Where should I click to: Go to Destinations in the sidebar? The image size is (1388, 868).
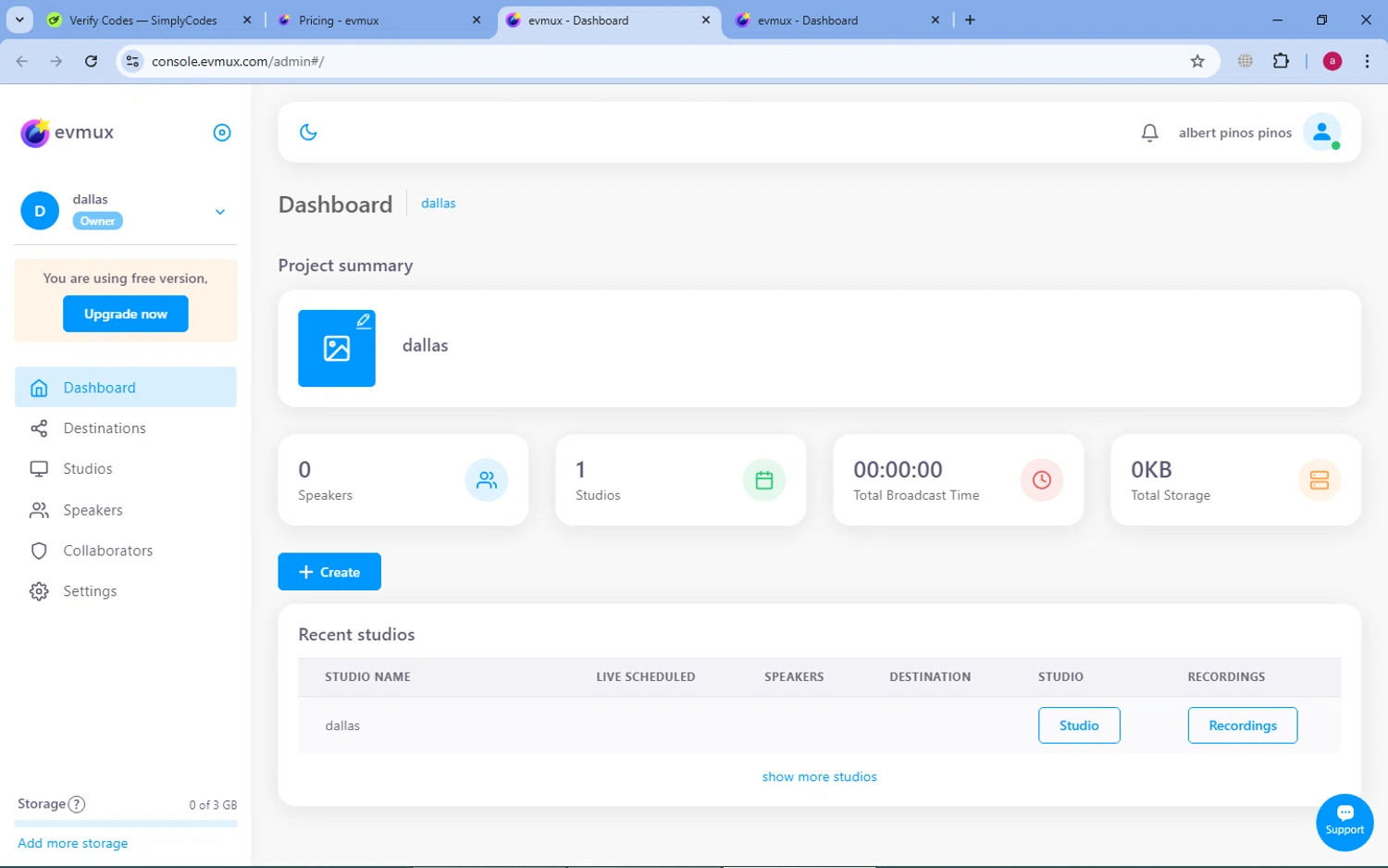point(105,428)
